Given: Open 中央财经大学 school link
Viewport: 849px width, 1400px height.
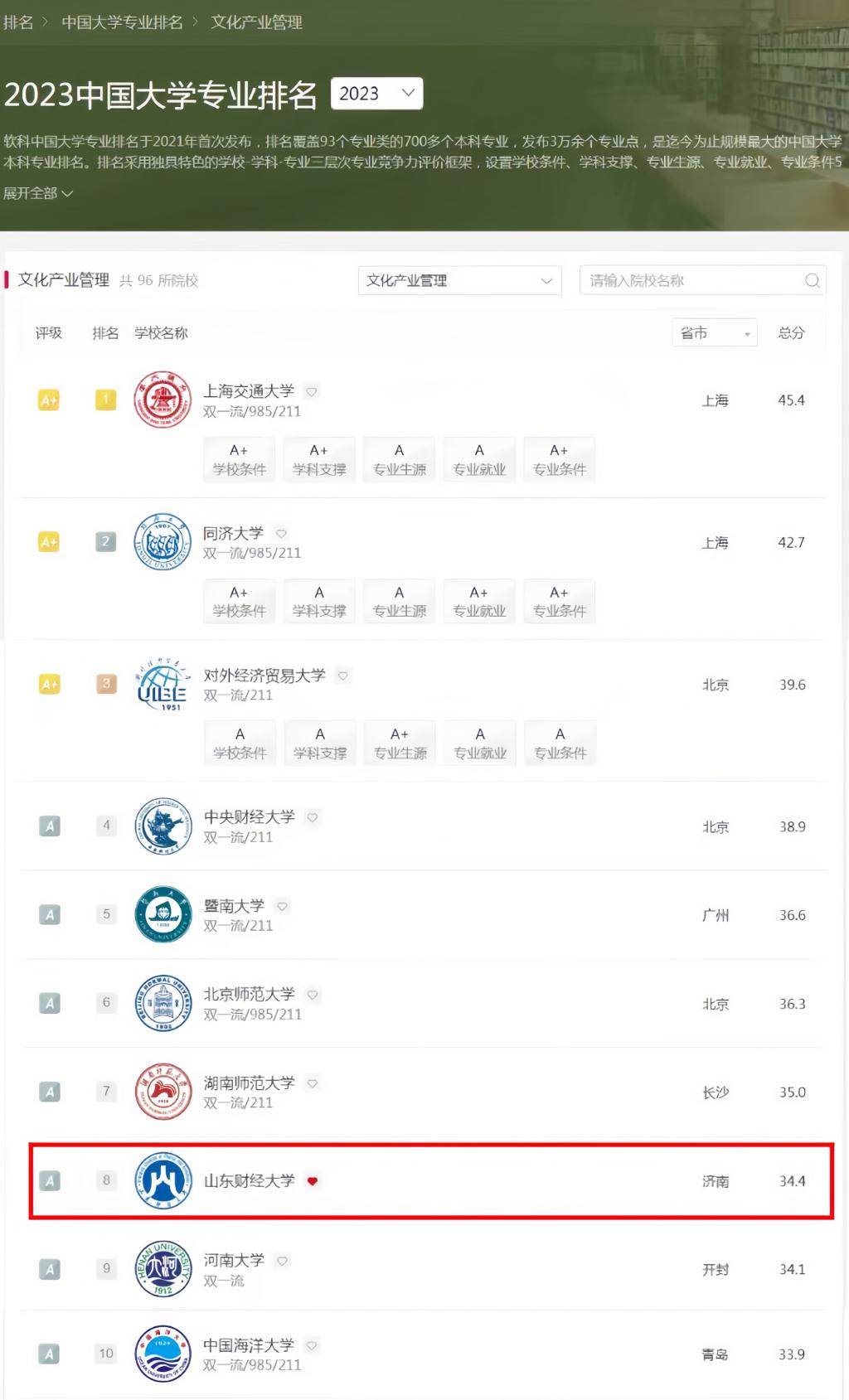Looking at the screenshot, I should pos(250,817).
